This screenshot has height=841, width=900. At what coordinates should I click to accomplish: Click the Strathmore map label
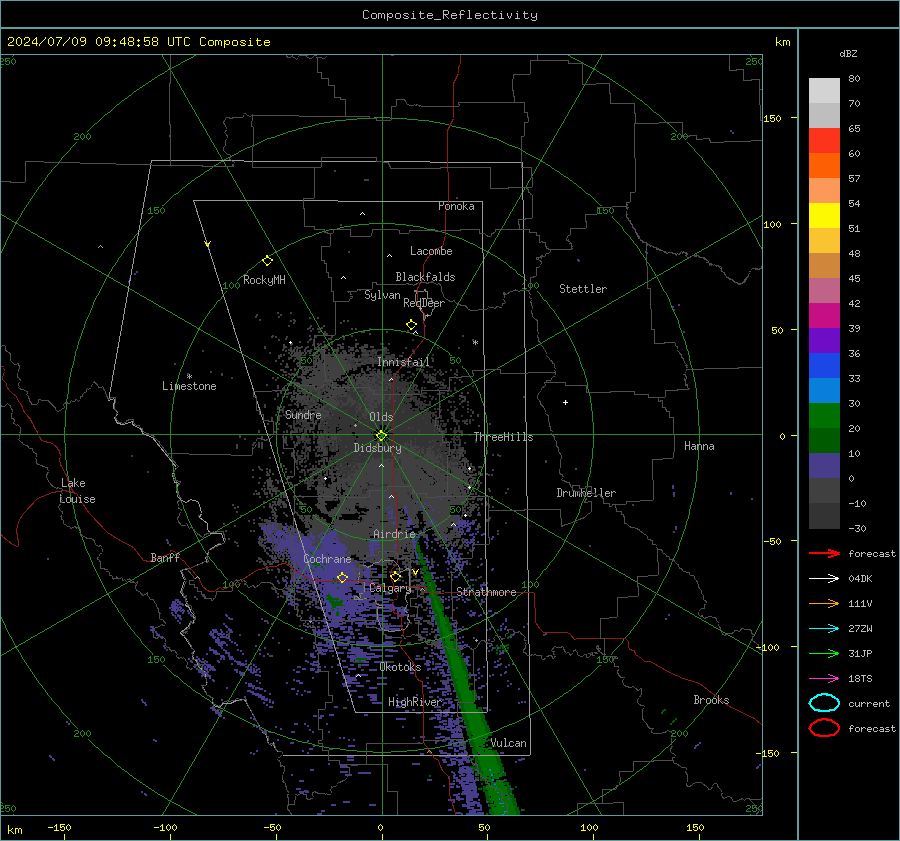coord(487,592)
